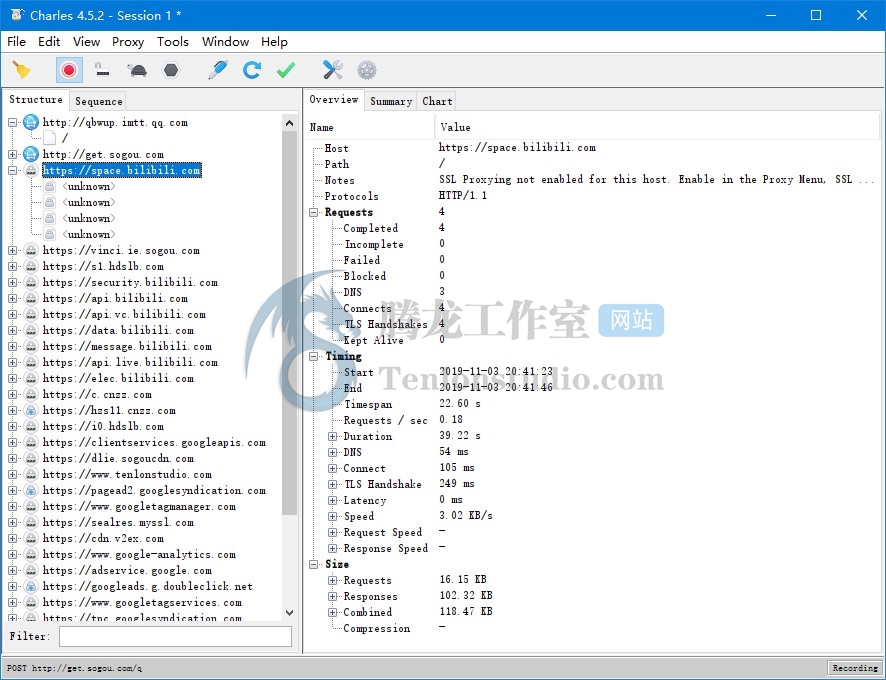
Task: Select the https://www.tenlonstudio.com host
Action: coord(127,475)
